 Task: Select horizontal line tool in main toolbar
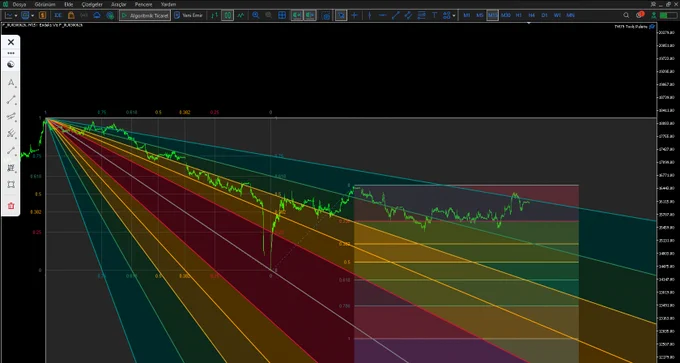pyautogui.click(x=382, y=15)
